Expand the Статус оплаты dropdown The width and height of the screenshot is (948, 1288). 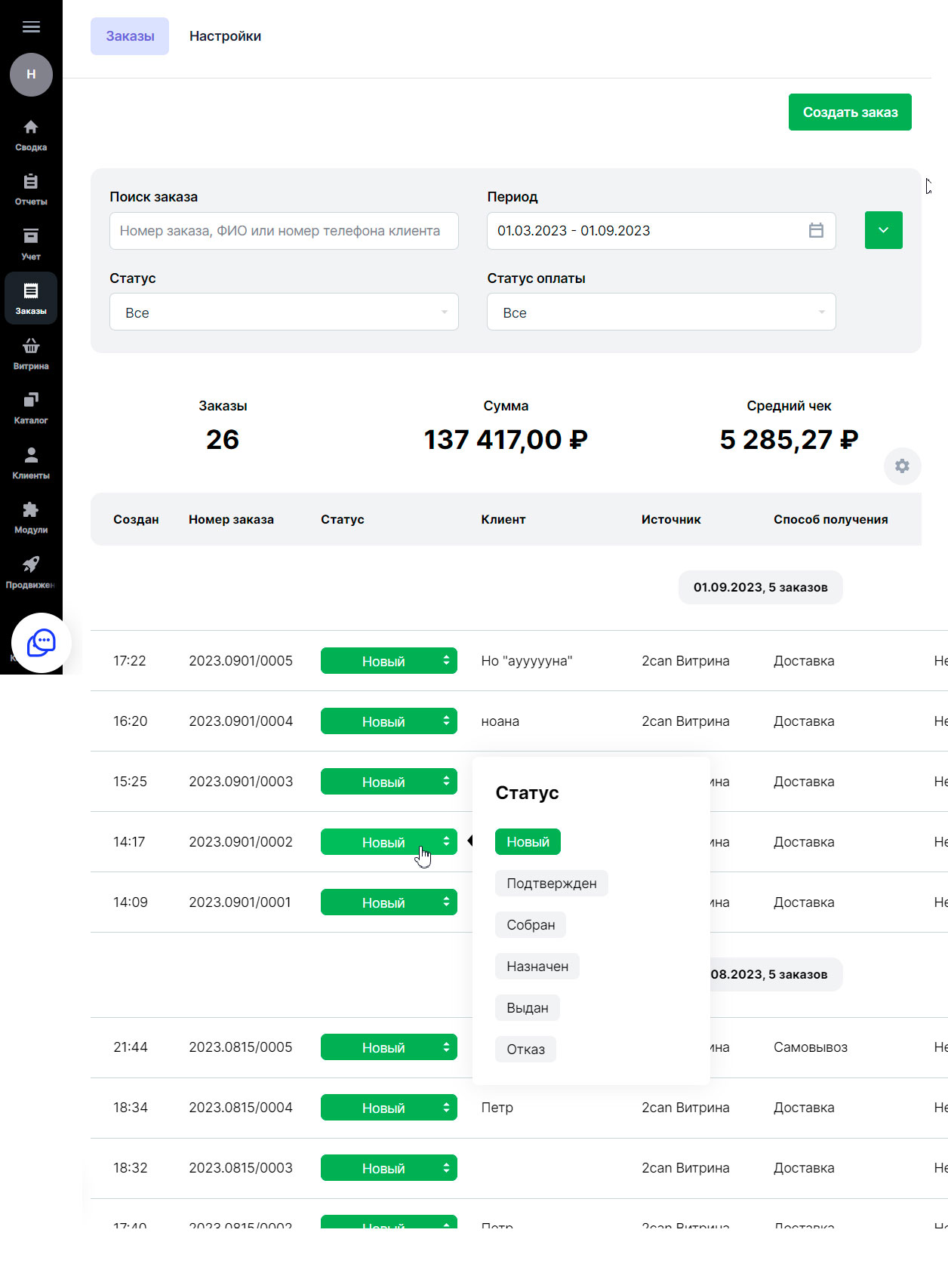coord(661,312)
